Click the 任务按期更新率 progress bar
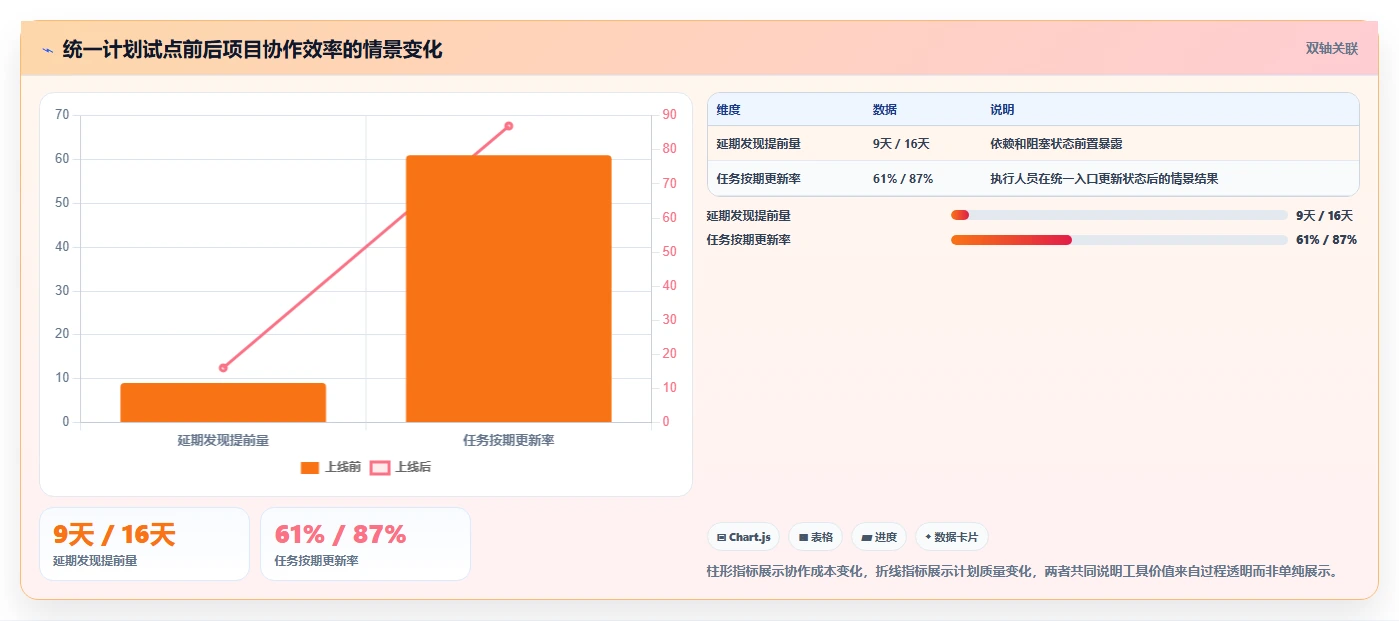The image size is (1399, 621). pyautogui.click(x=1119, y=240)
